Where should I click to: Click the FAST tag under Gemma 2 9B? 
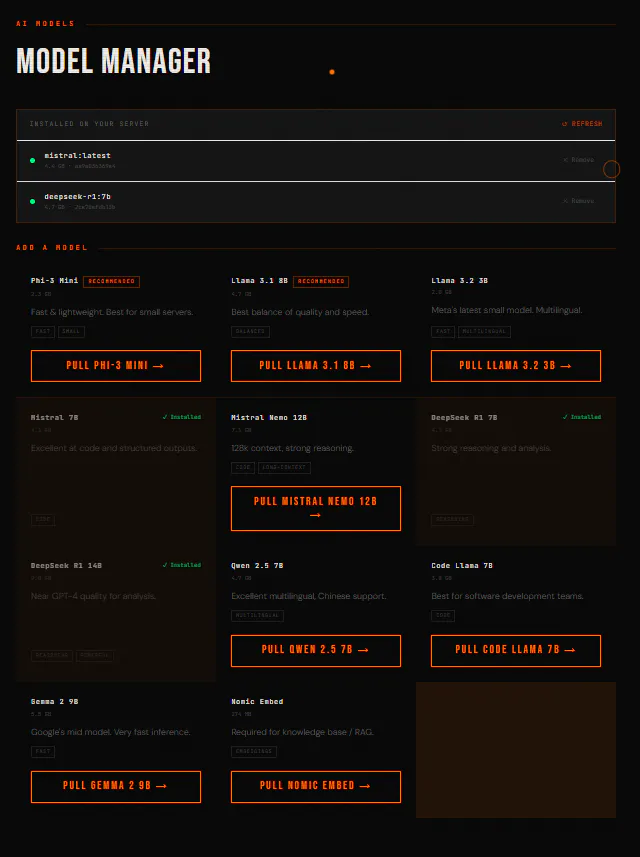tap(43, 752)
